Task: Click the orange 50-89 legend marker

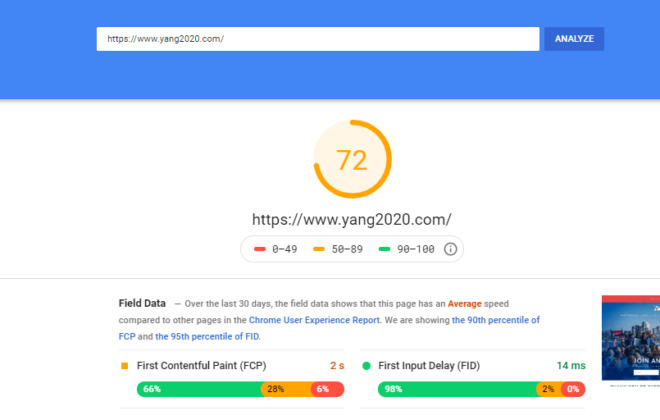Action: tap(319, 249)
